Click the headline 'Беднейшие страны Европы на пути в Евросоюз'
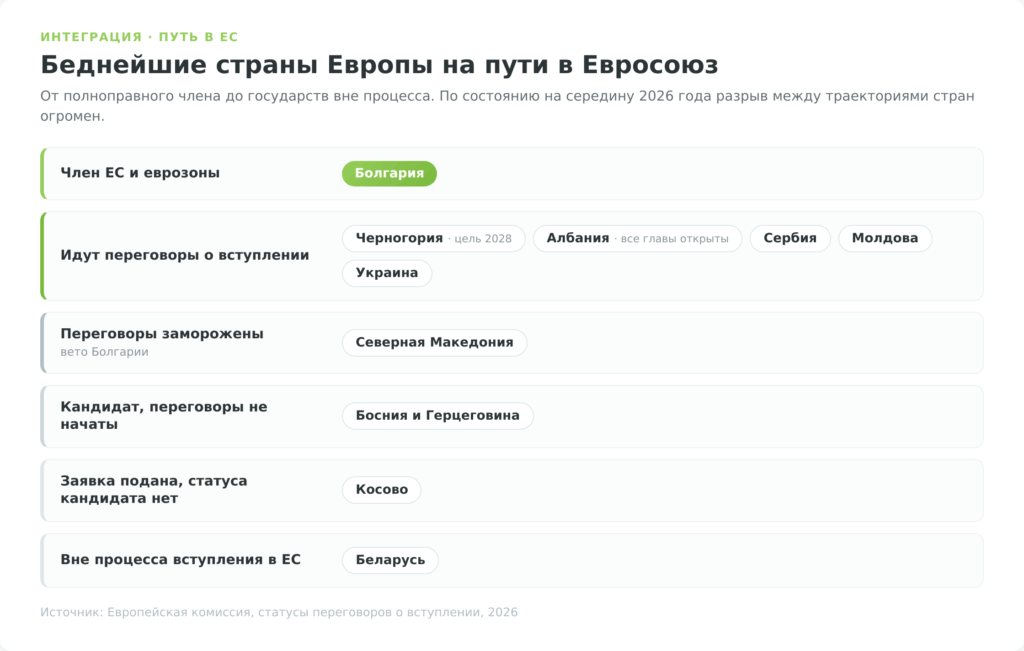Image resolution: width=1024 pixels, height=651 pixels. point(379,65)
